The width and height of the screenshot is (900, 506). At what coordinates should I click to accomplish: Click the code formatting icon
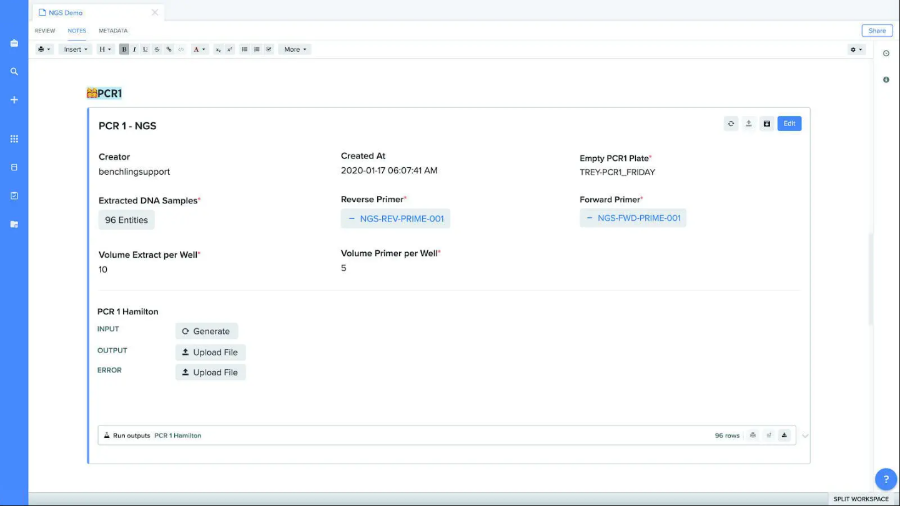pyautogui.click(x=181, y=49)
